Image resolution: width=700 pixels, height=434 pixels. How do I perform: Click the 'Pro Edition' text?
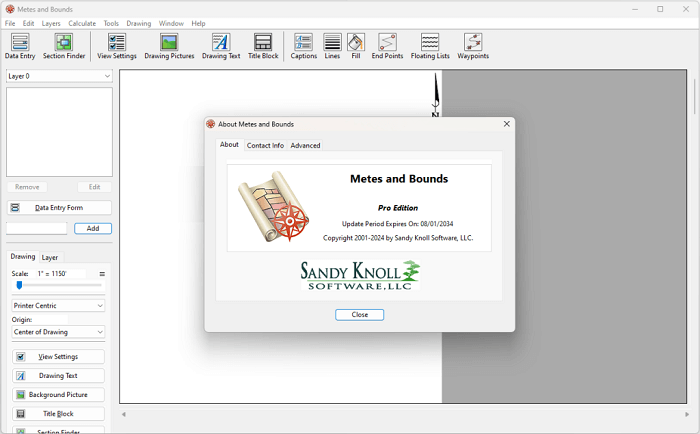click(398, 208)
